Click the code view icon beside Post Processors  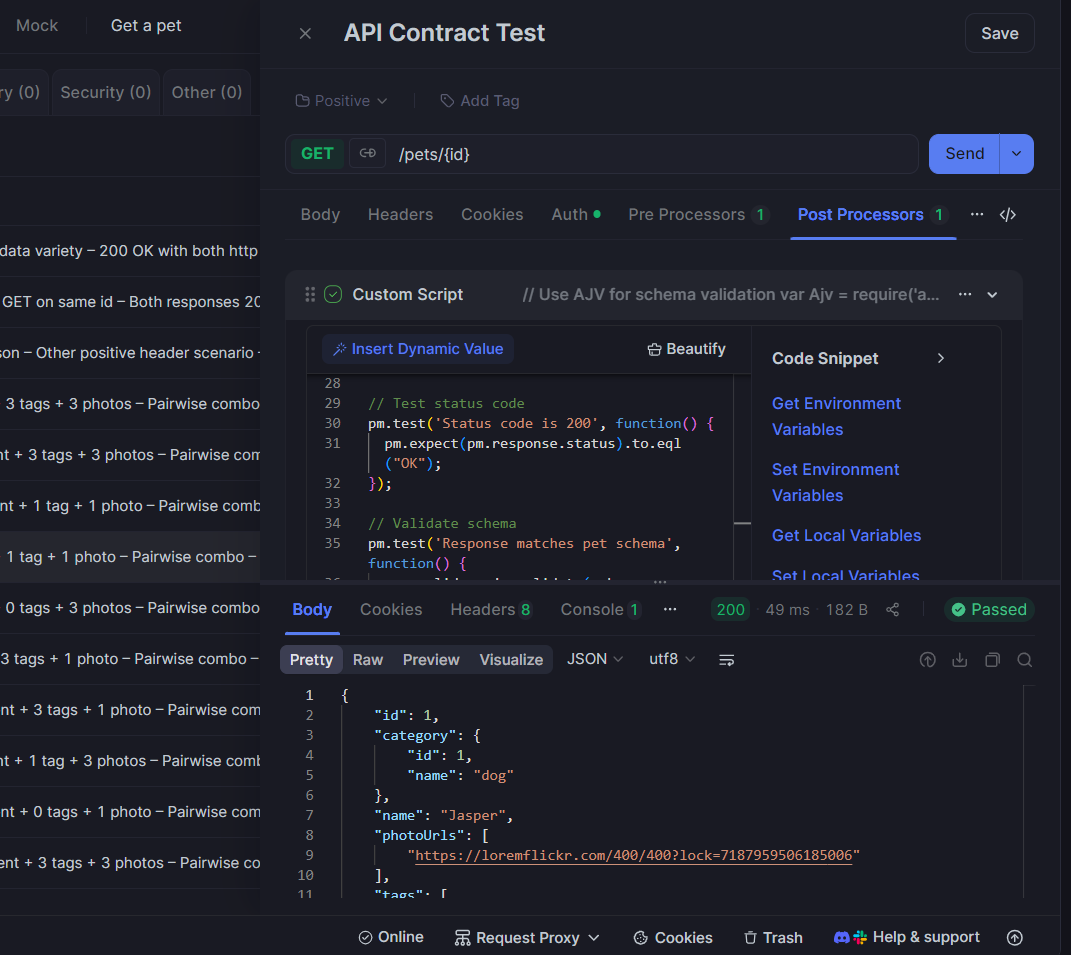pyautogui.click(x=1009, y=214)
